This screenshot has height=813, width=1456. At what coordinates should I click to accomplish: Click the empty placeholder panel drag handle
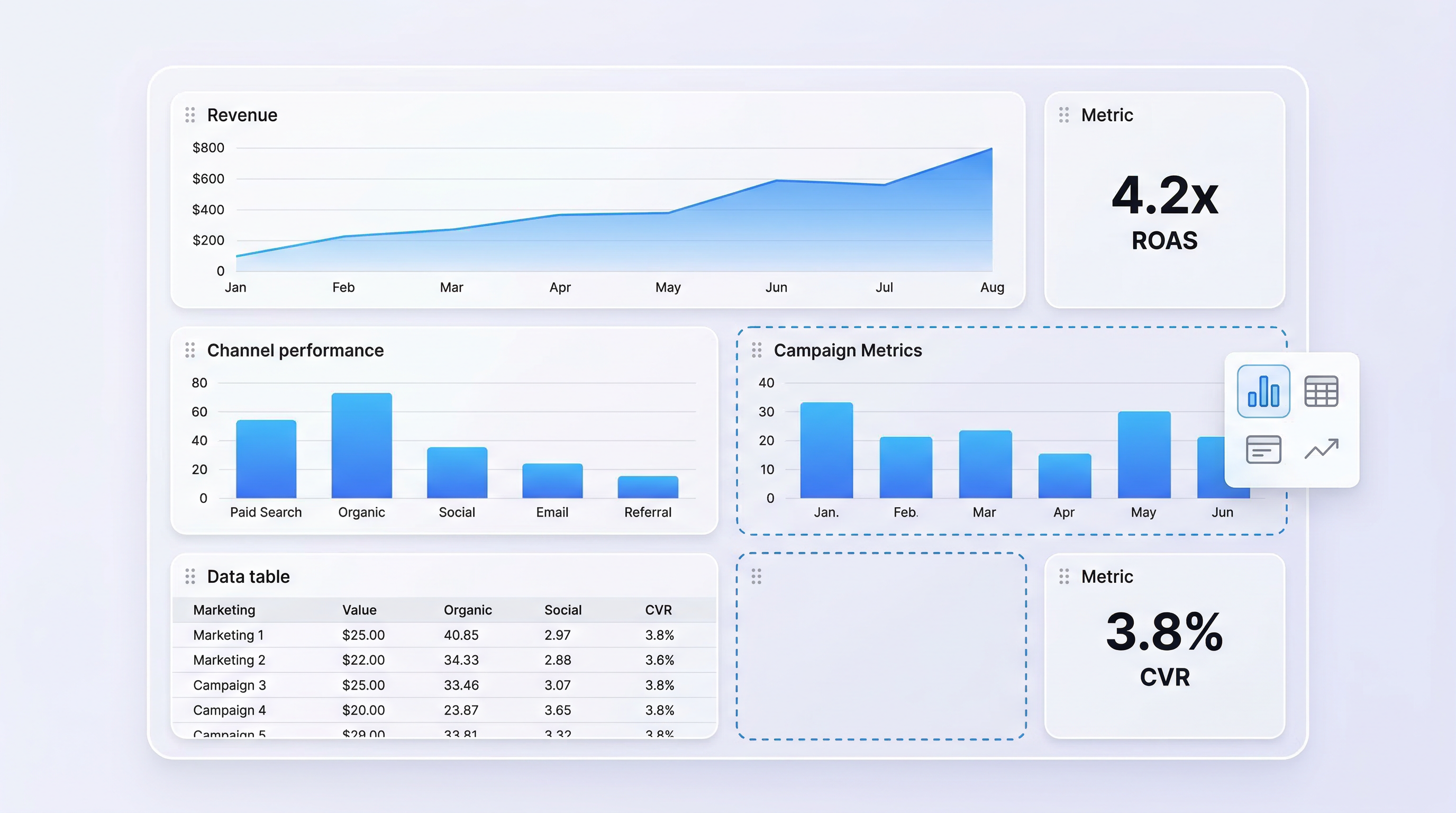tap(756, 577)
